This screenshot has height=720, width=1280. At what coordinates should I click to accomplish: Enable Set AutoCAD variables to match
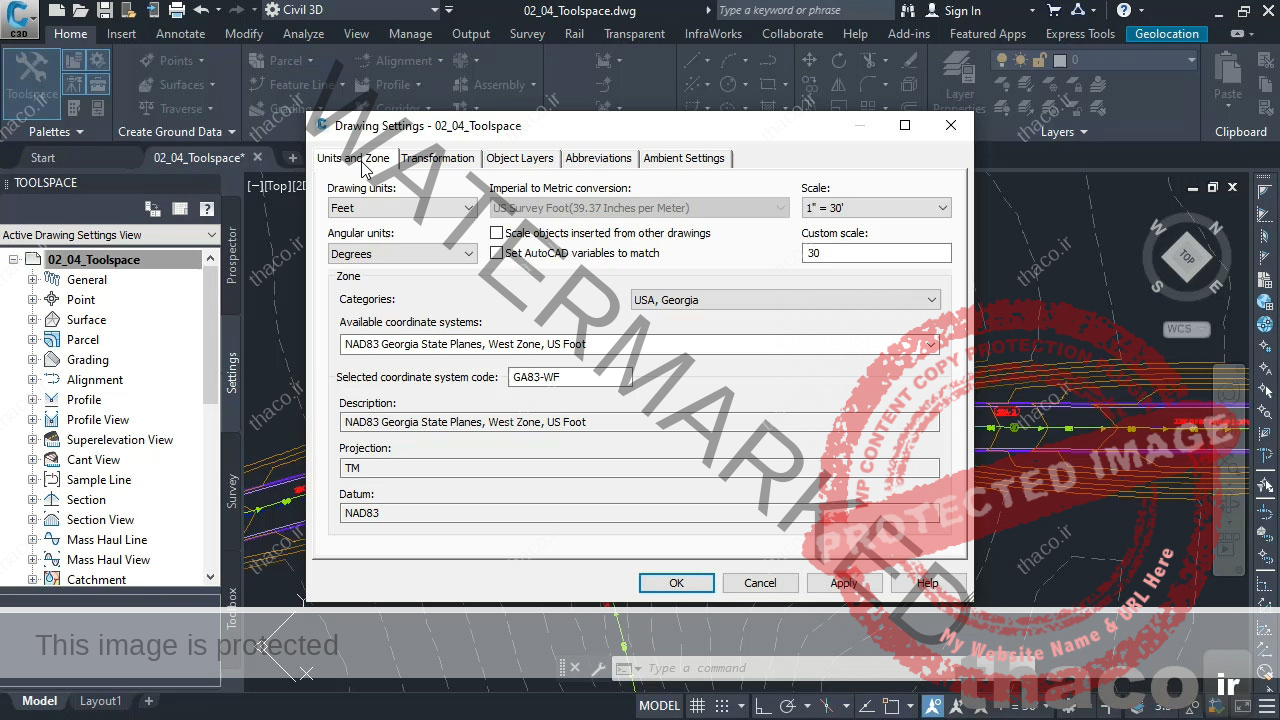tap(496, 253)
